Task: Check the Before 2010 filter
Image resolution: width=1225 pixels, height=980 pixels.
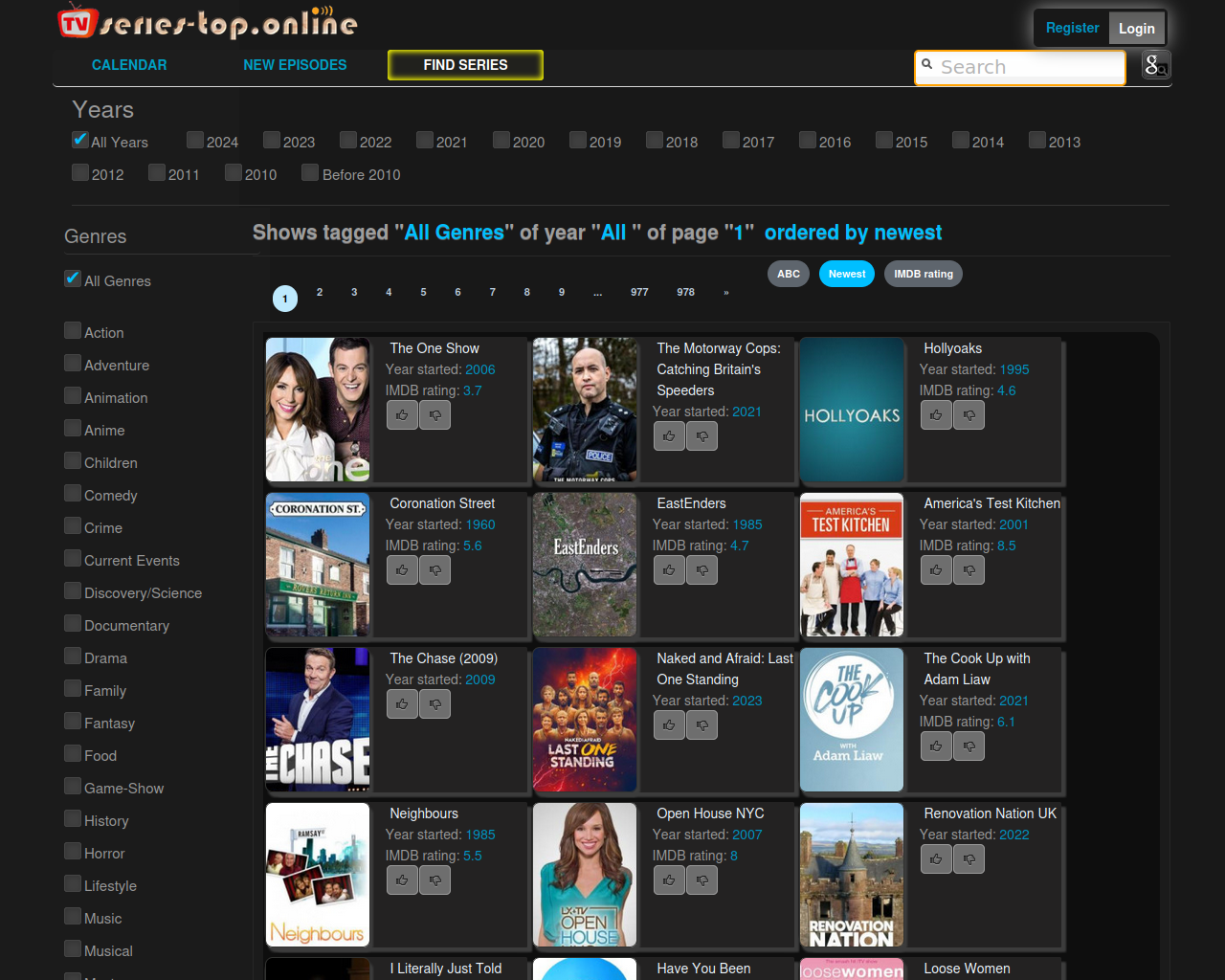Action: 310,172
